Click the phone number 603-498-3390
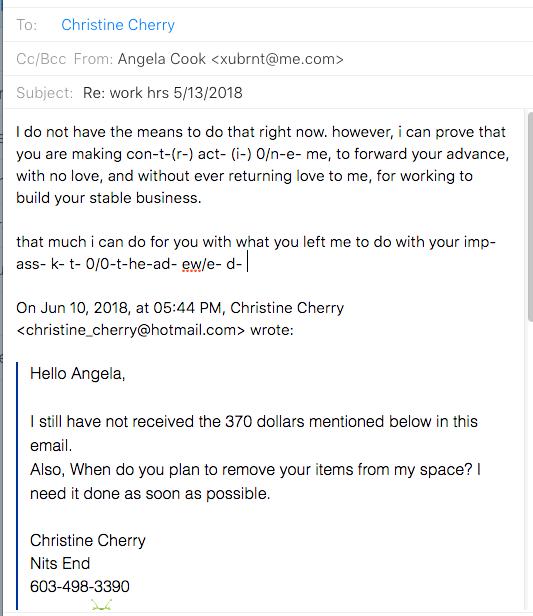The height and width of the screenshot is (616, 533). [x=80, y=587]
